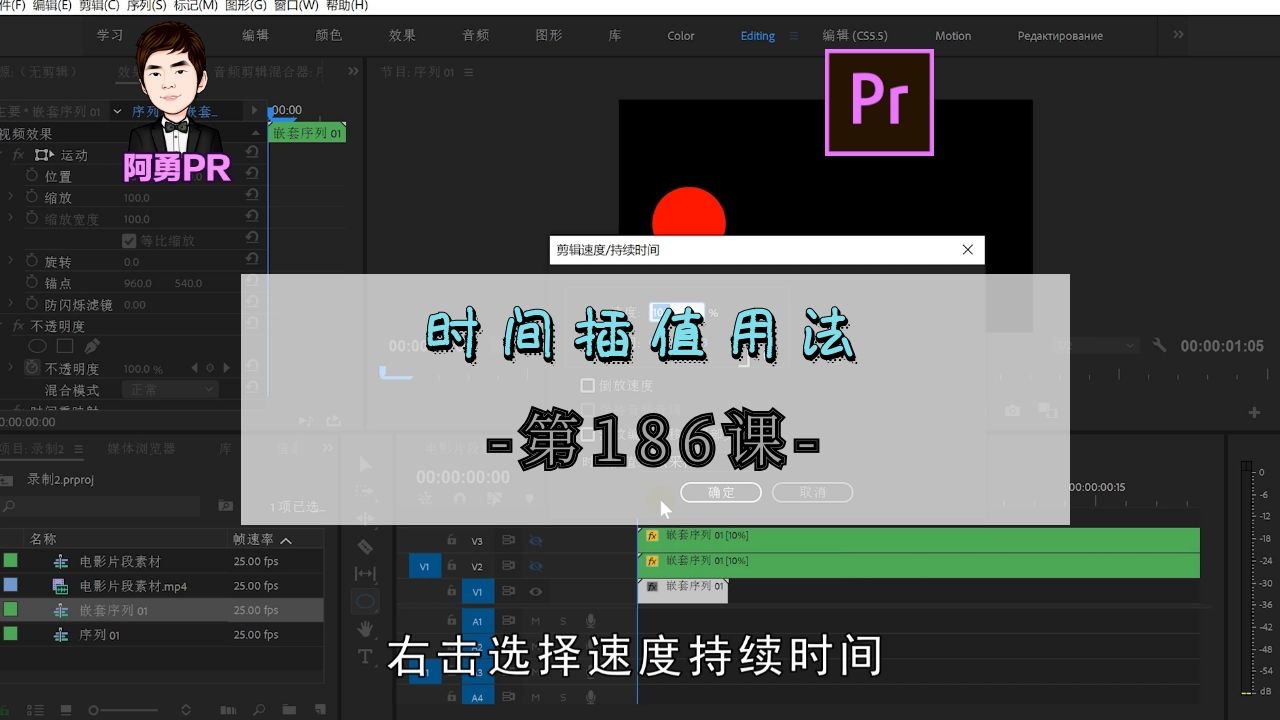Switch to the Motion workspace tab
Viewport: 1280px width, 720px height.
pos(953,36)
